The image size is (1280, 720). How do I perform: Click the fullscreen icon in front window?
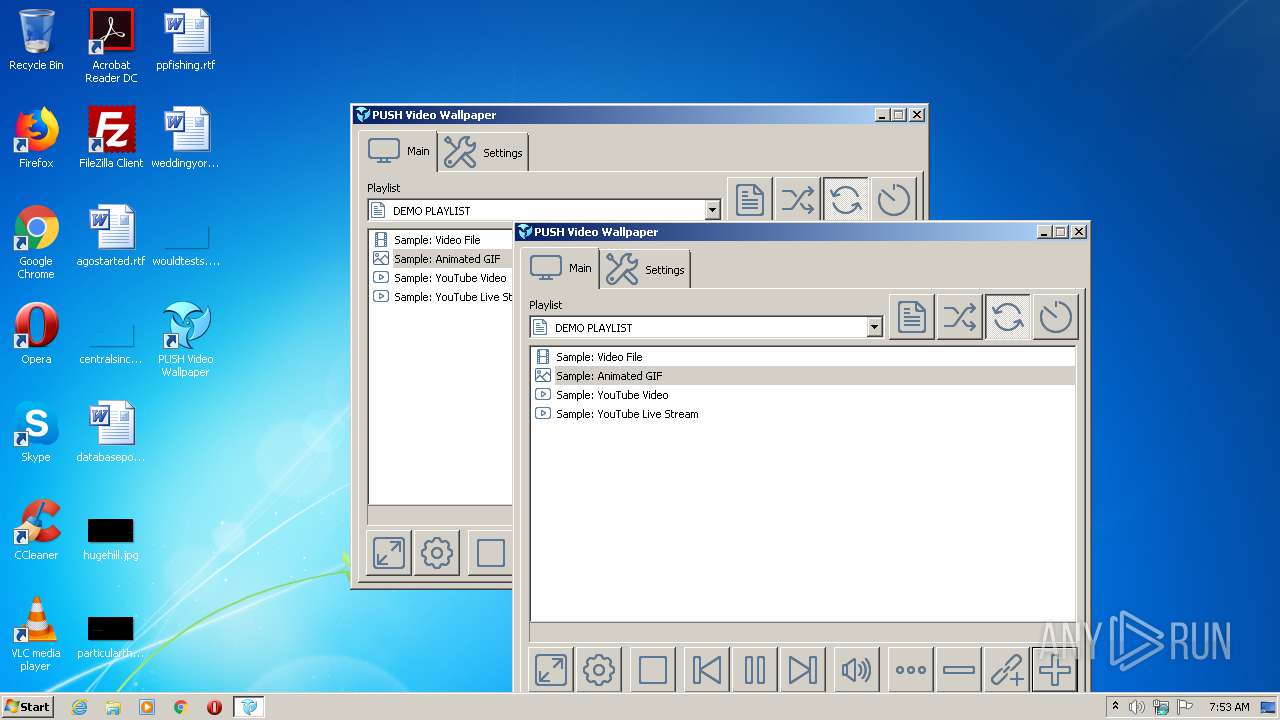tap(551, 670)
